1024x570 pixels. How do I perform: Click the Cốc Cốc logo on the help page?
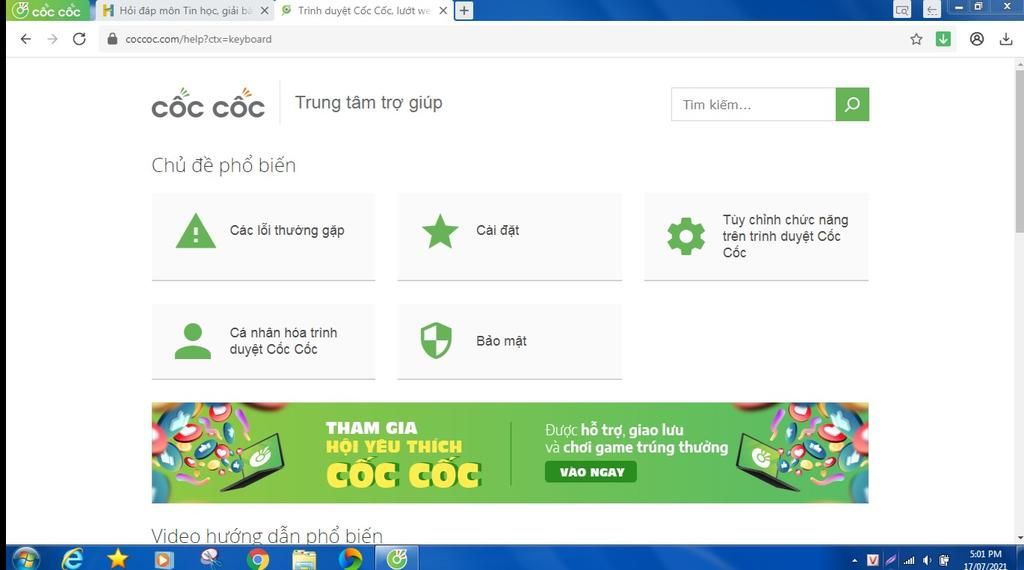coord(208,104)
